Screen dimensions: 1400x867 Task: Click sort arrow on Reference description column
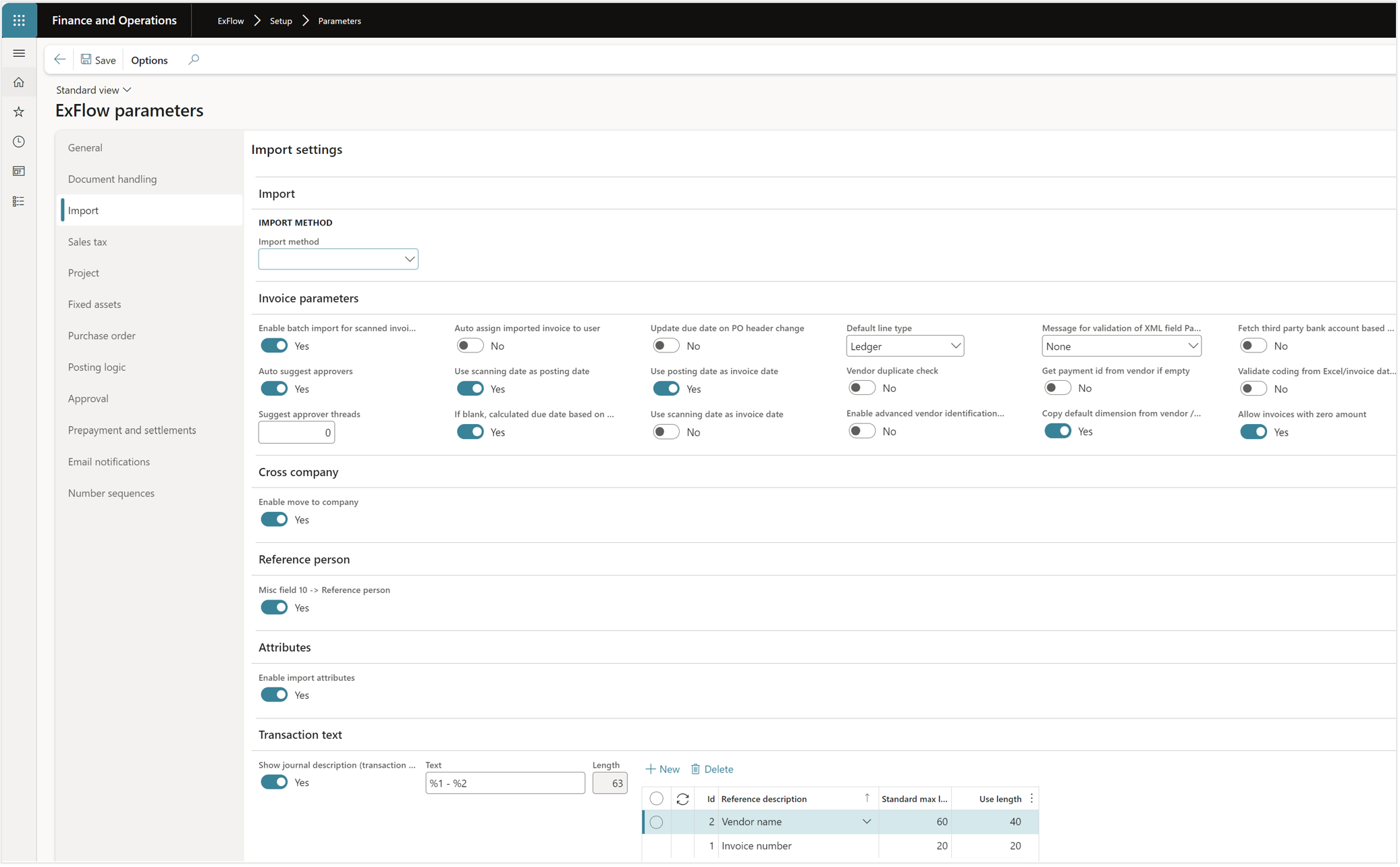coord(867,798)
